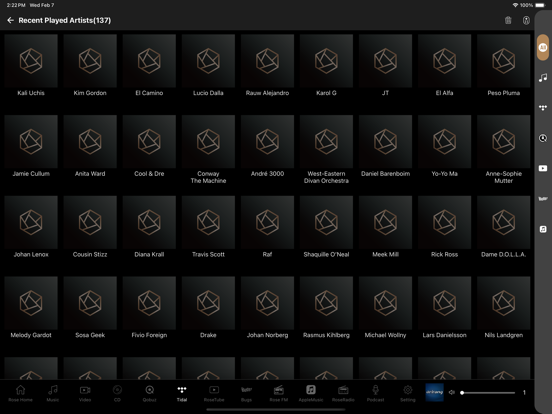The width and height of the screenshot is (552, 414).
Task: Filter by YouTube in the right sidebar
Action: click(x=543, y=168)
